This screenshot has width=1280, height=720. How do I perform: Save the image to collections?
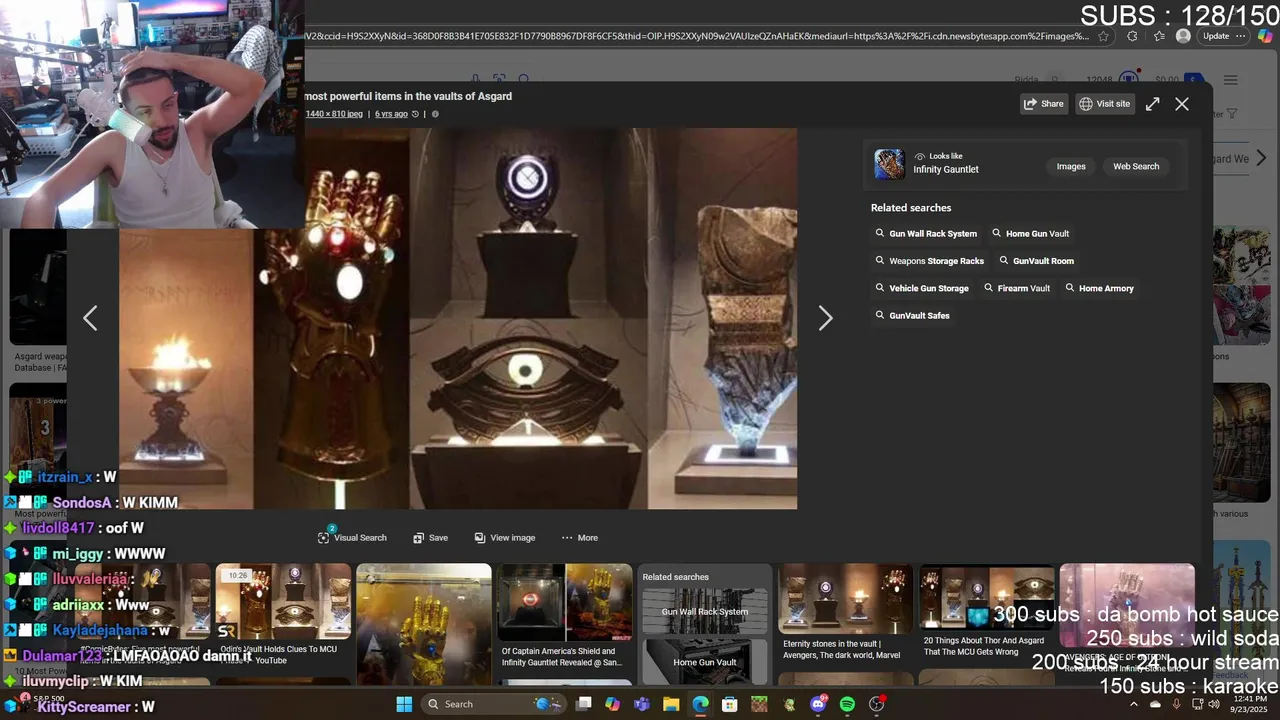[430, 537]
